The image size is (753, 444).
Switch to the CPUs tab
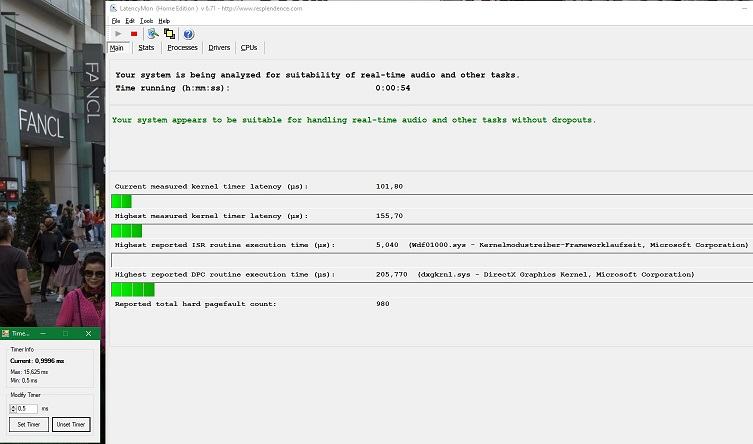(x=249, y=48)
